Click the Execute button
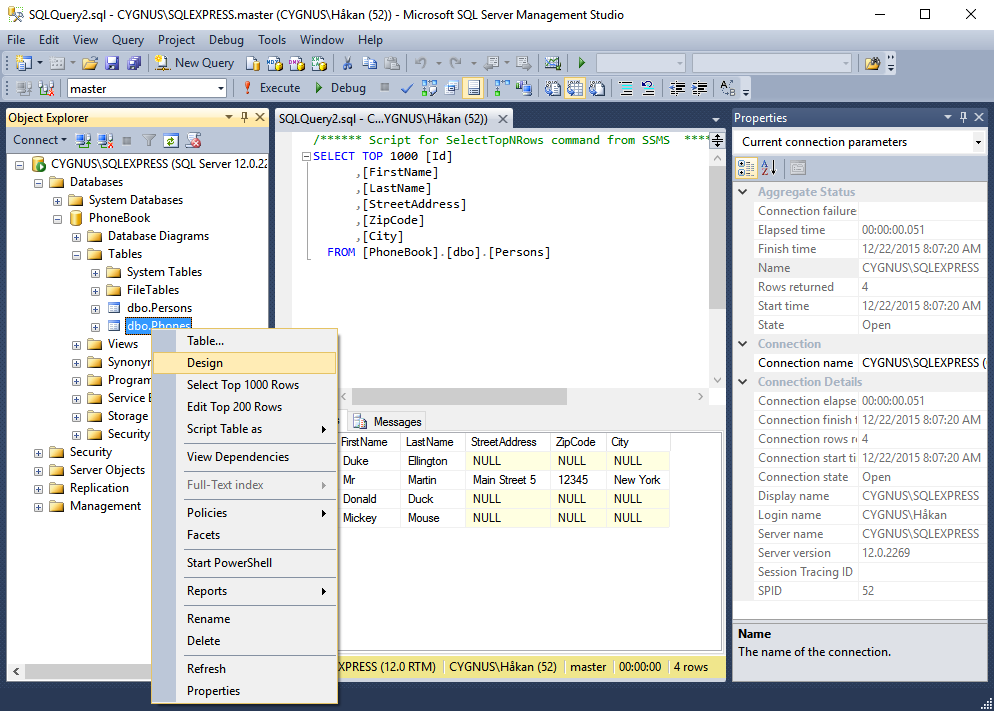 [x=271, y=88]
